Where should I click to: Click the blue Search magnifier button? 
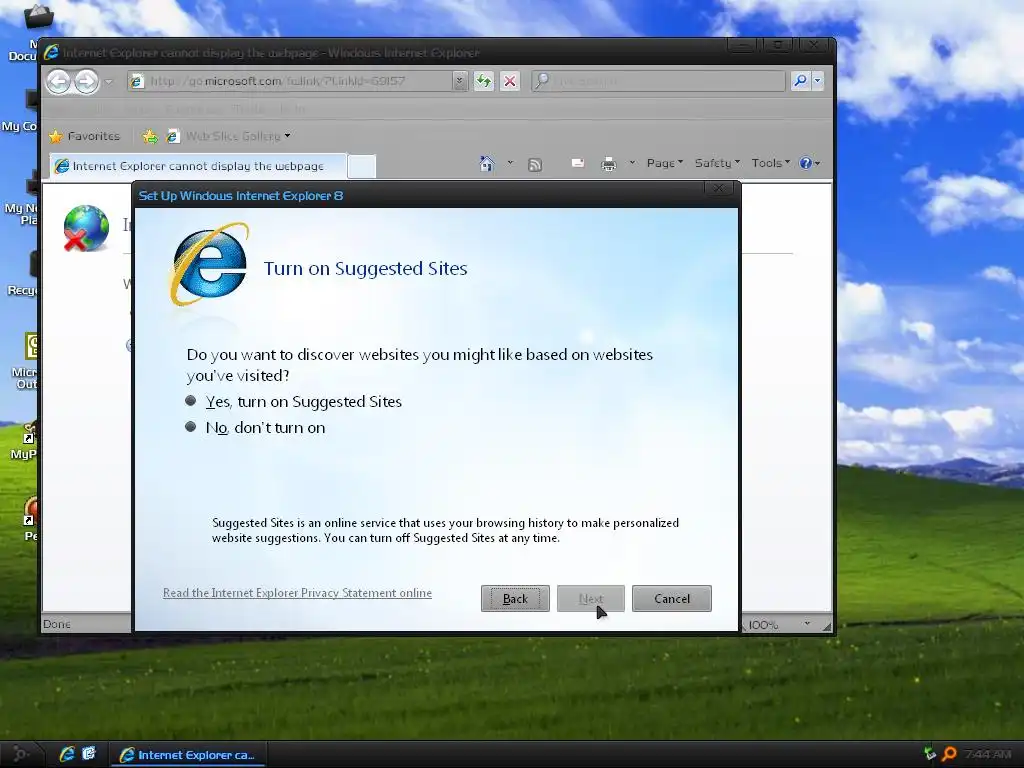pos(801,81)
